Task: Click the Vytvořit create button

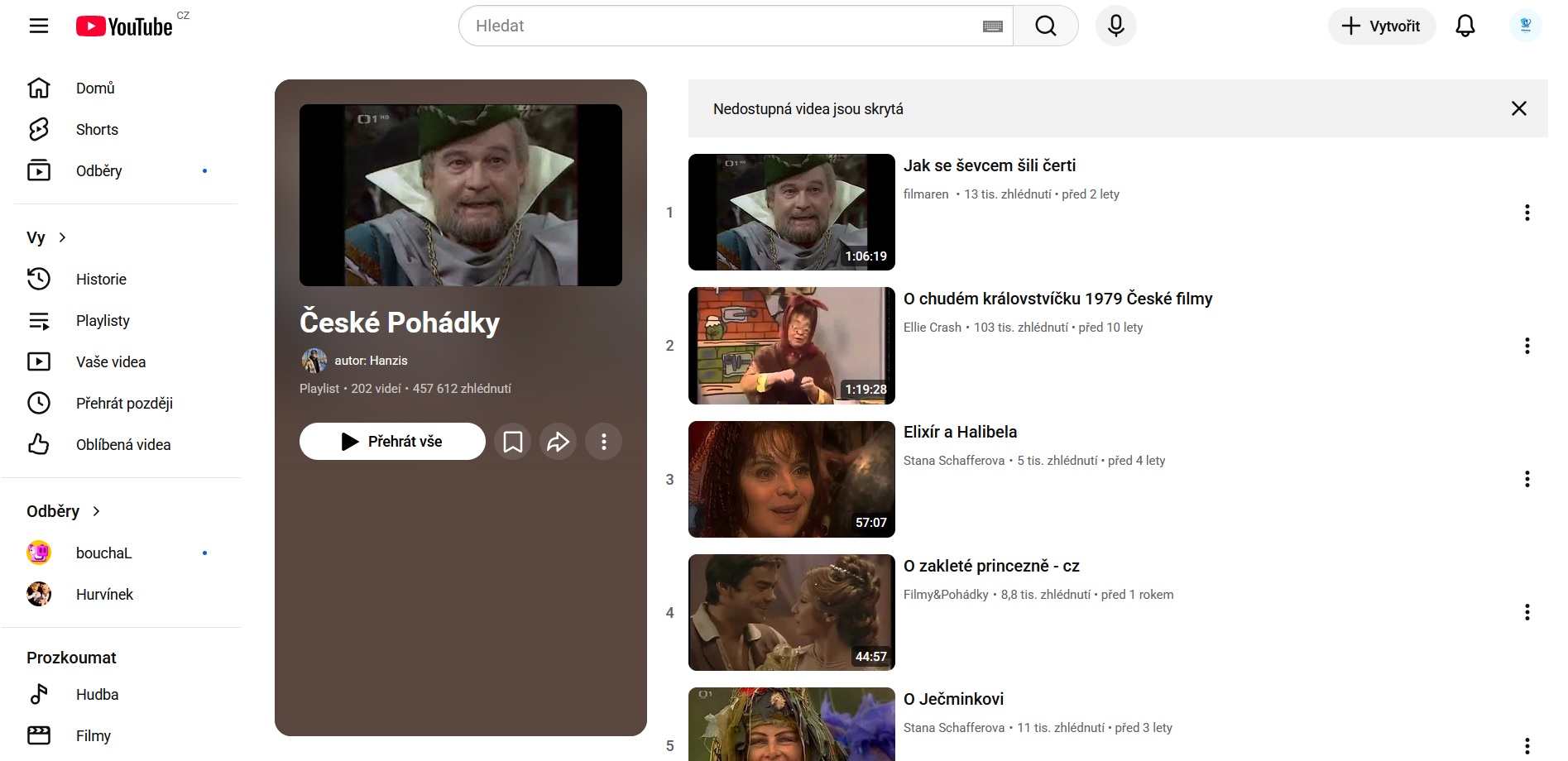Action: coord(1381,26)
